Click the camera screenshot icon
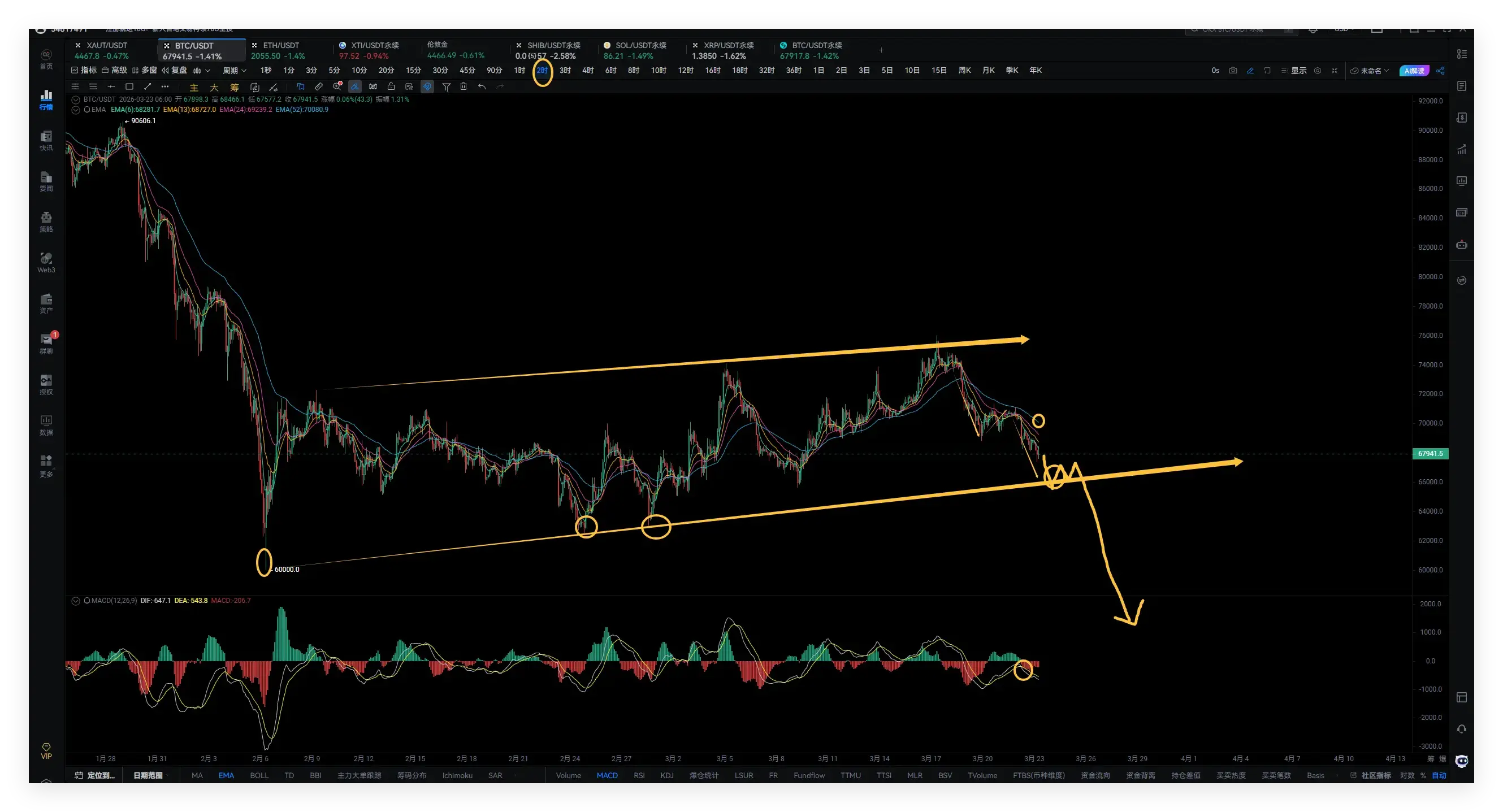Image resolution: width=1503 pixels, height=812 pixels. (x=1233, y=71)
